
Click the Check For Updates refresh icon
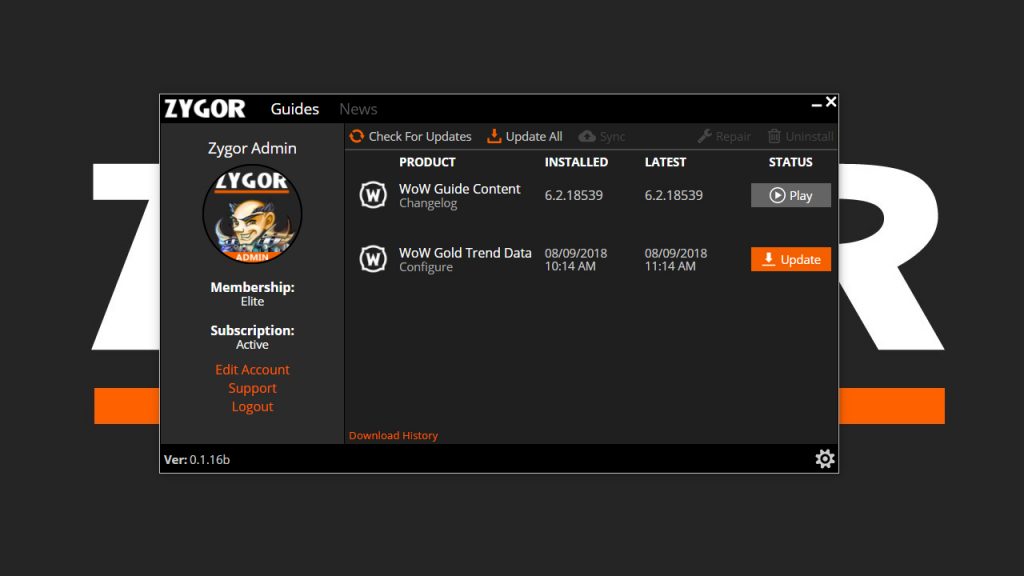[357, 136]
